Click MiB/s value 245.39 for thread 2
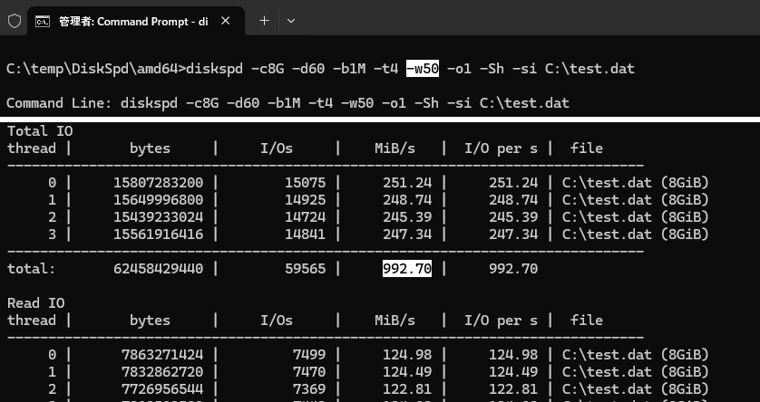This screenshot has width=760, height=402. tap(407, 217)
